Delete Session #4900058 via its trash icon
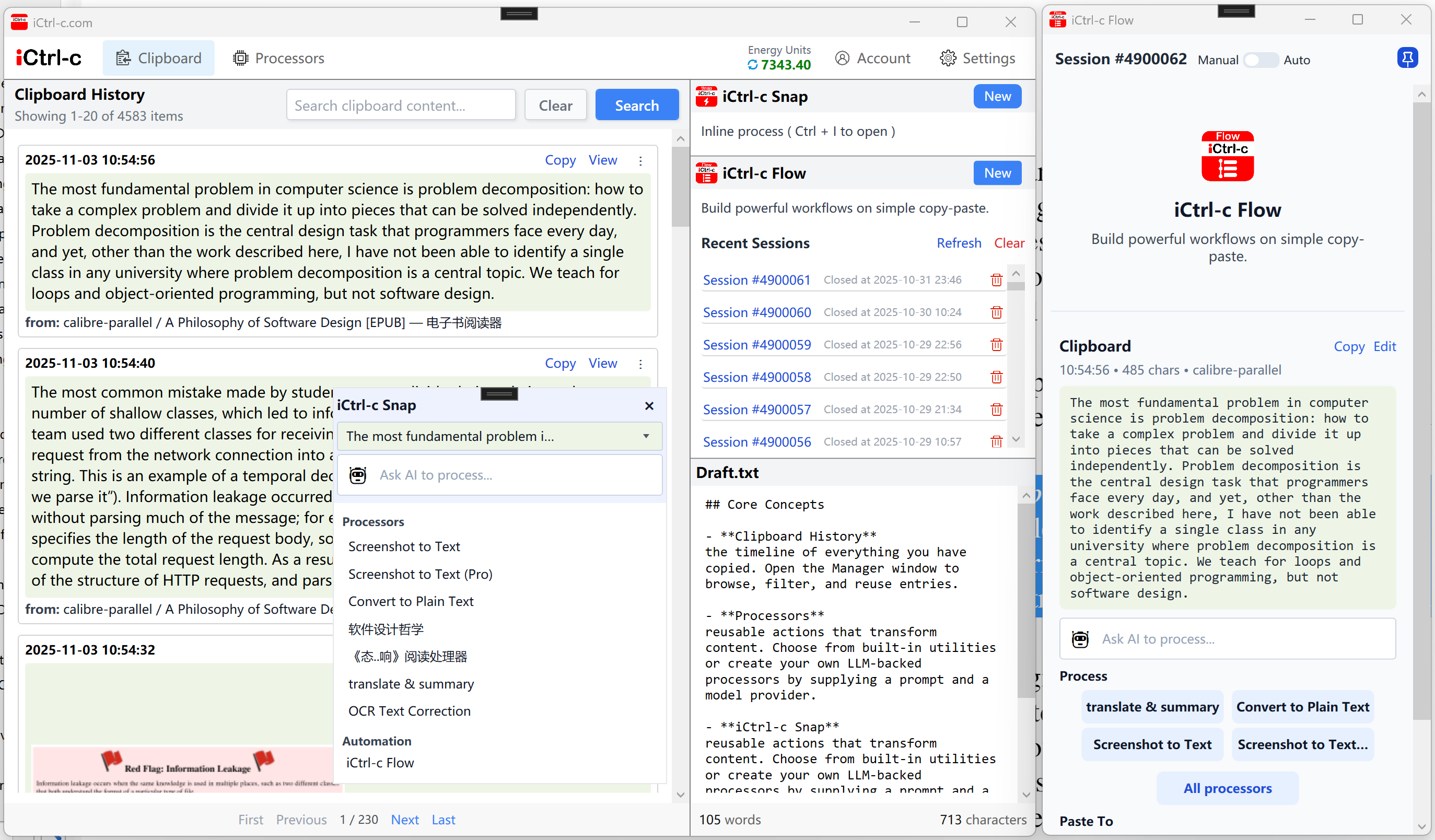Viewport: 1435px width, 840px height. [x=997, y=377]
